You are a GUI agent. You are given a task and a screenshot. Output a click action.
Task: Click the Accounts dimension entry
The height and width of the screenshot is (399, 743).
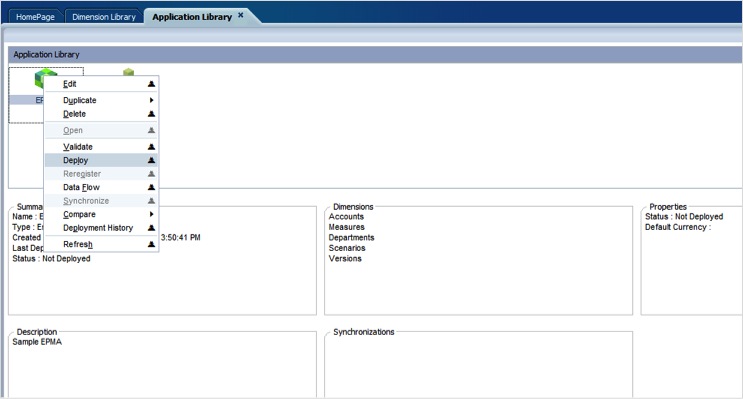tap(346, 217)
